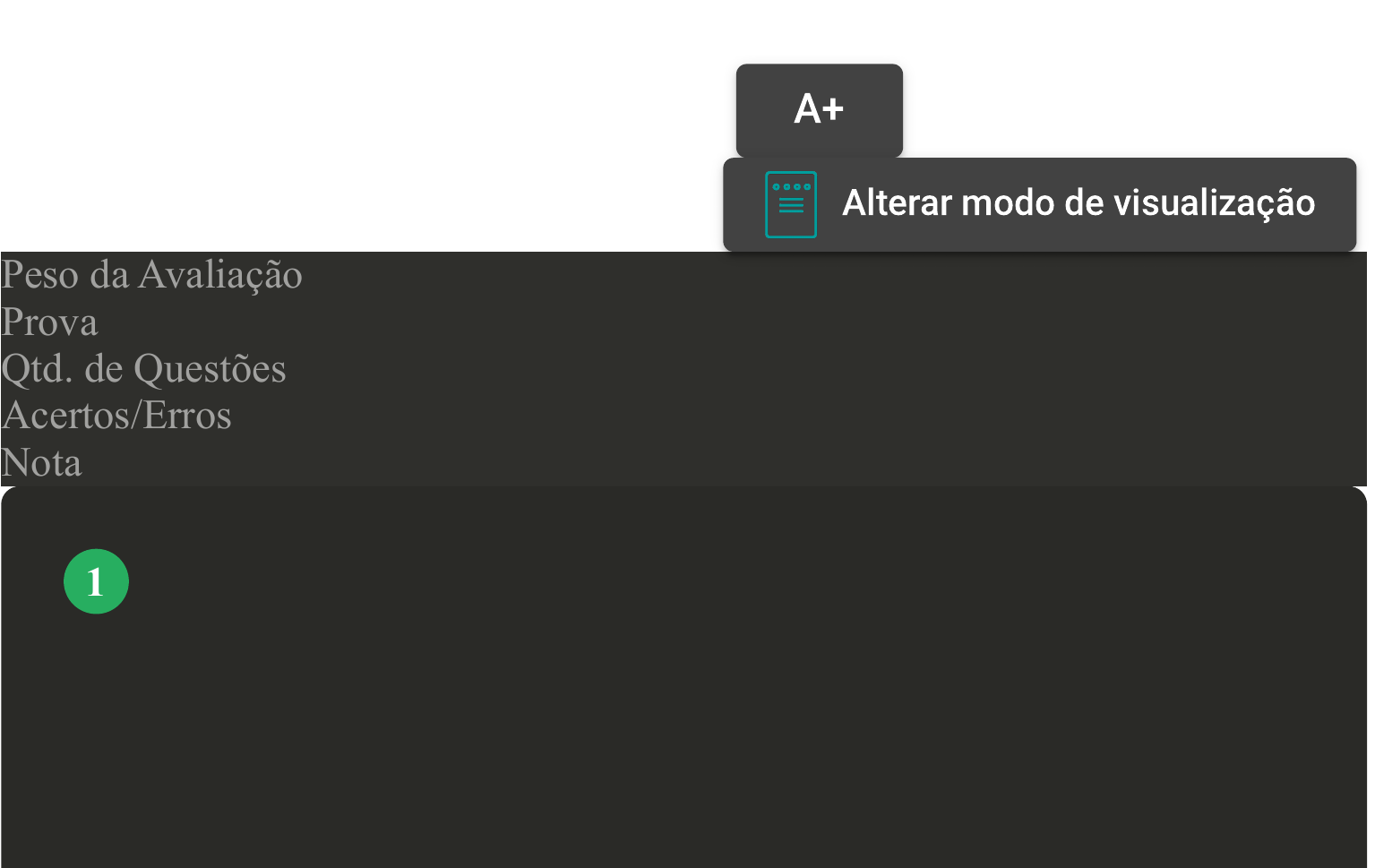The image size is (1375, 868).
Task: Click the 'Prova' text item
Action: (49, 322)
